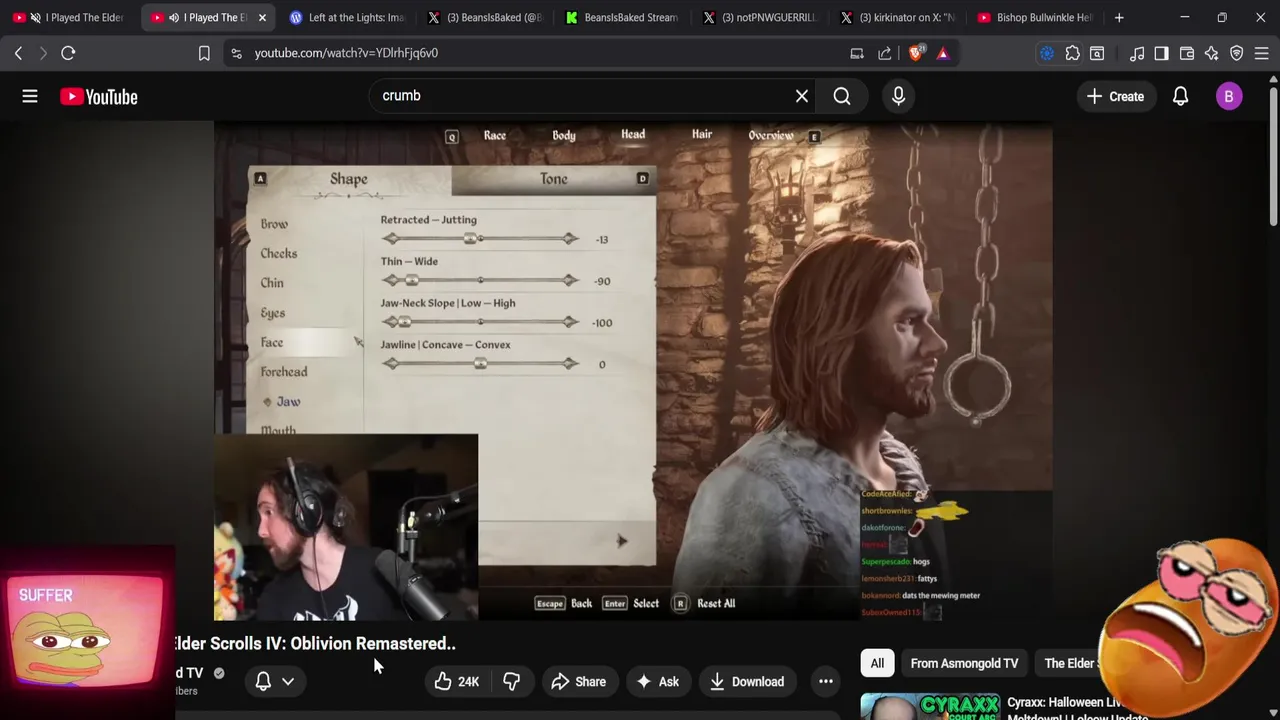Open the Brave VPN shield icon

point(1237,53)
